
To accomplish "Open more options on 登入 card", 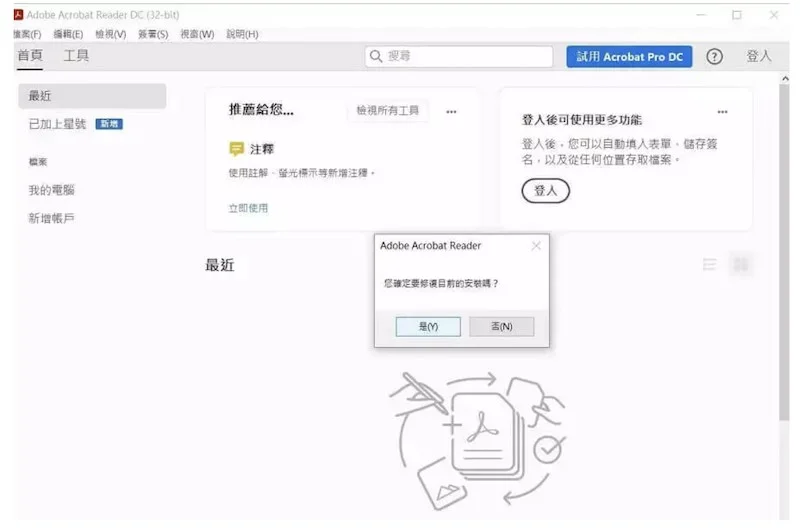I will click(x=722, y=112).
